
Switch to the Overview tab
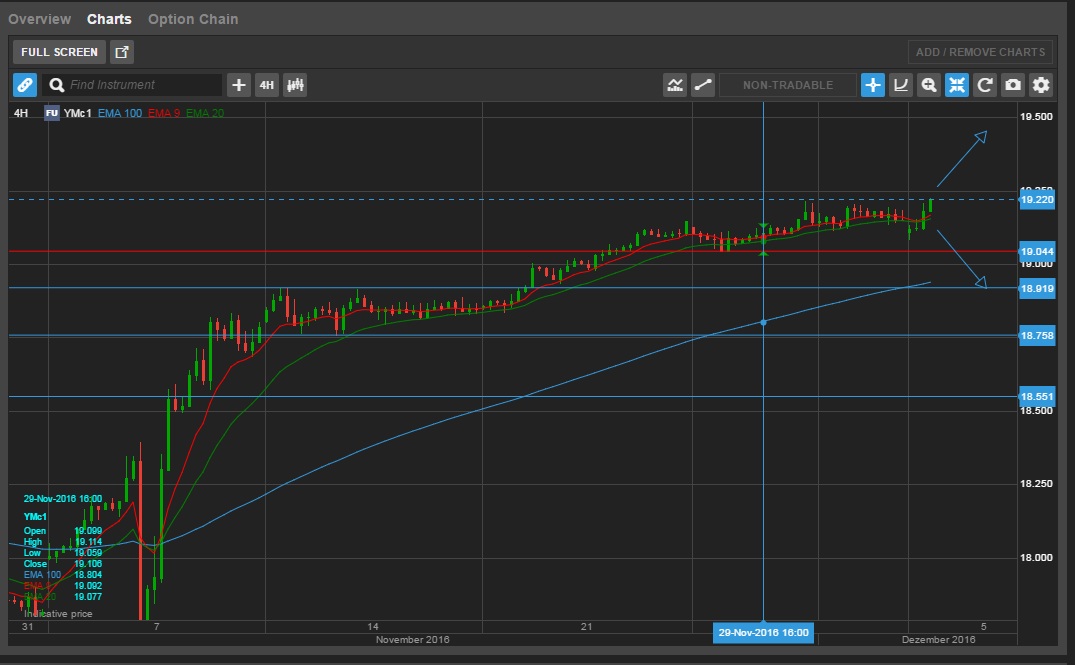coord(40,18)
